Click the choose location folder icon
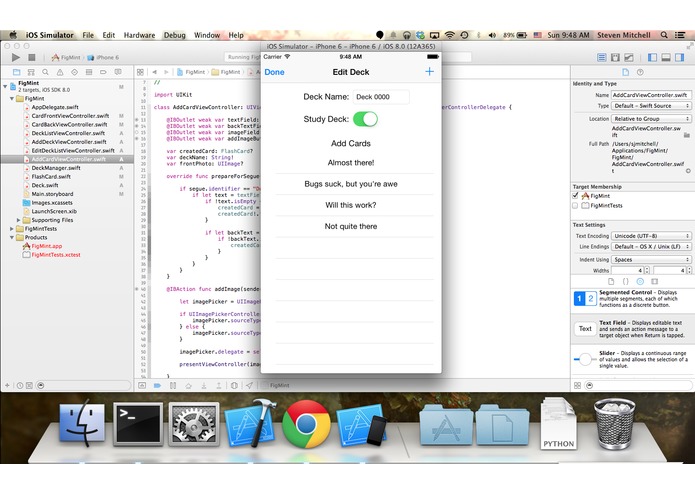The image size is (695, 494). pos(687,135)
